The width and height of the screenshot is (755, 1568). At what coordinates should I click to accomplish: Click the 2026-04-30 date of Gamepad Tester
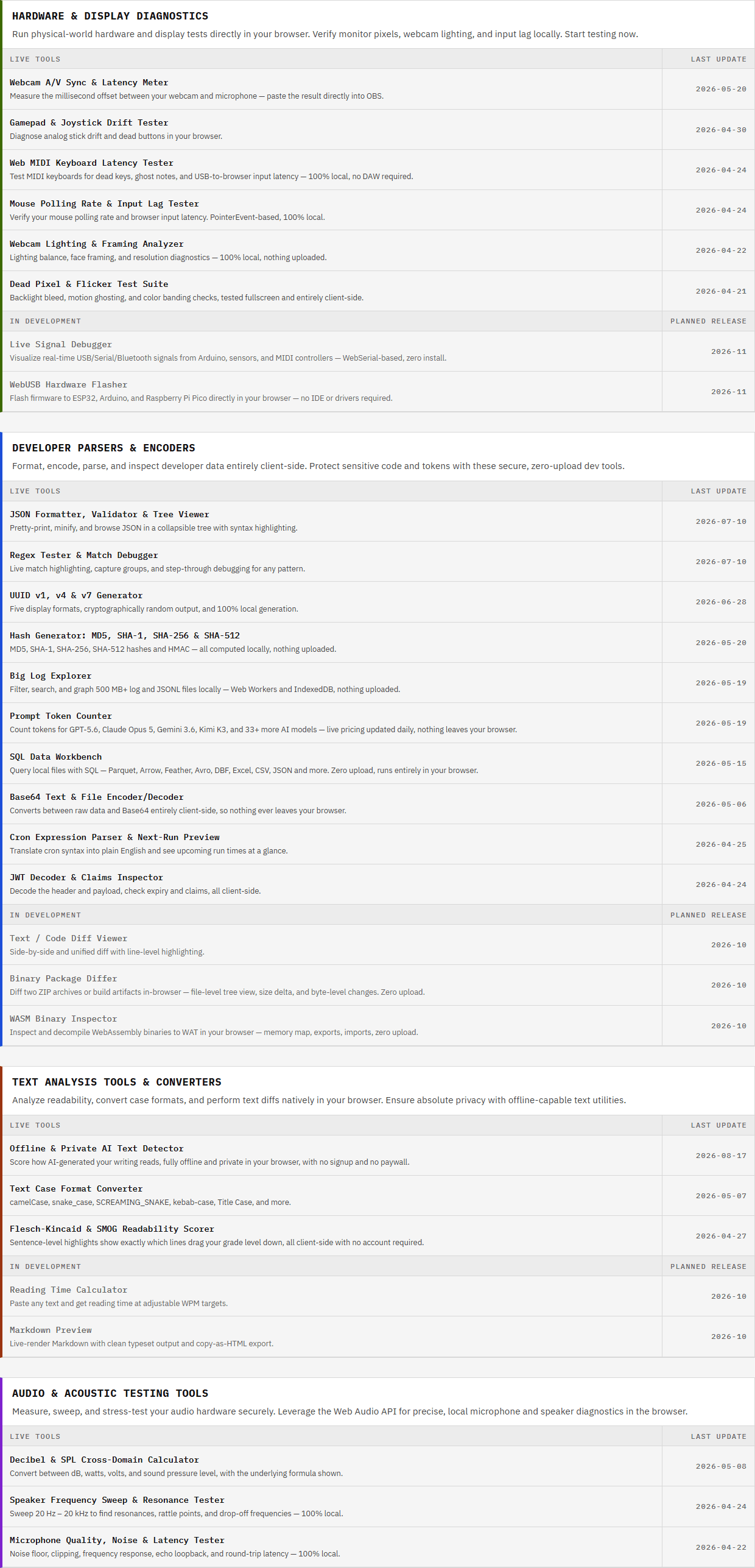coord(721,130)
